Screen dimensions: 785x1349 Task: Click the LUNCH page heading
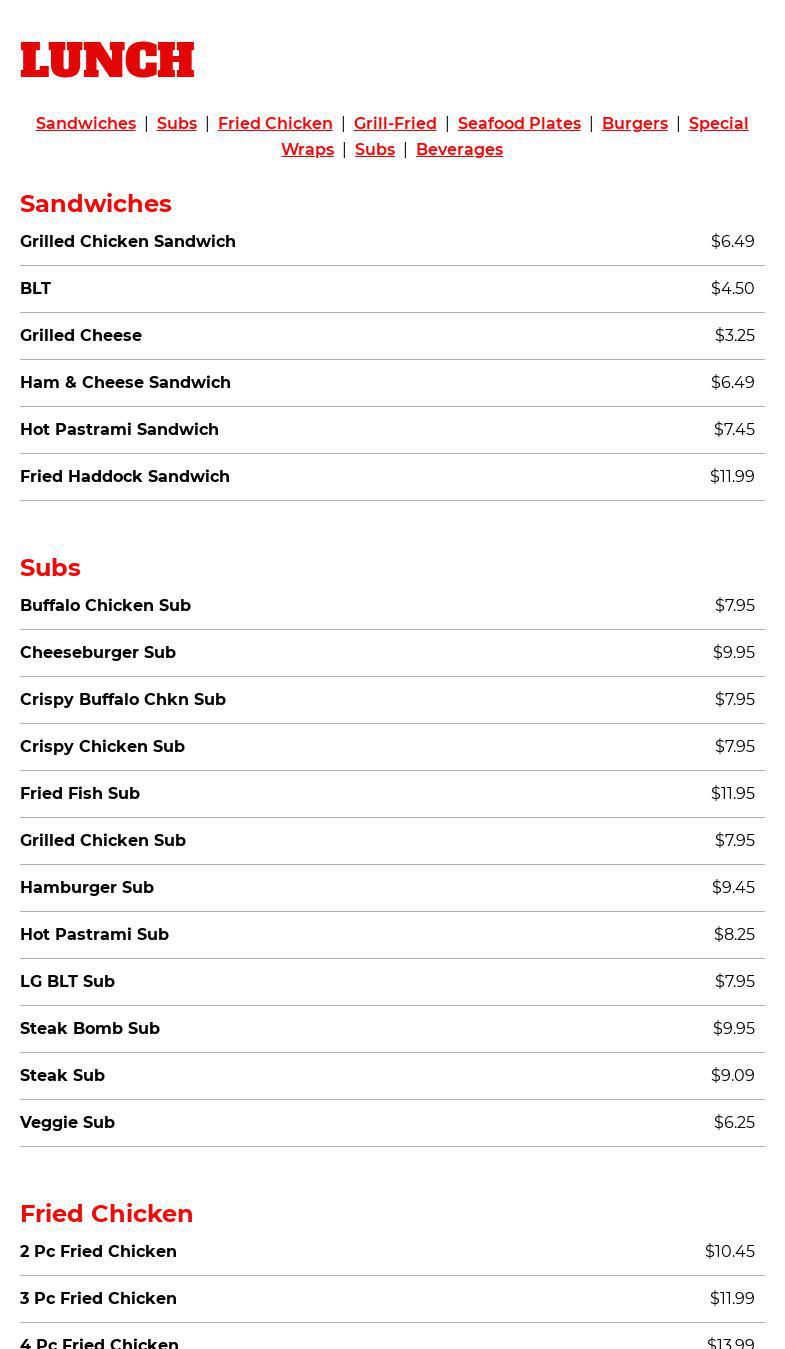point(107,60)
